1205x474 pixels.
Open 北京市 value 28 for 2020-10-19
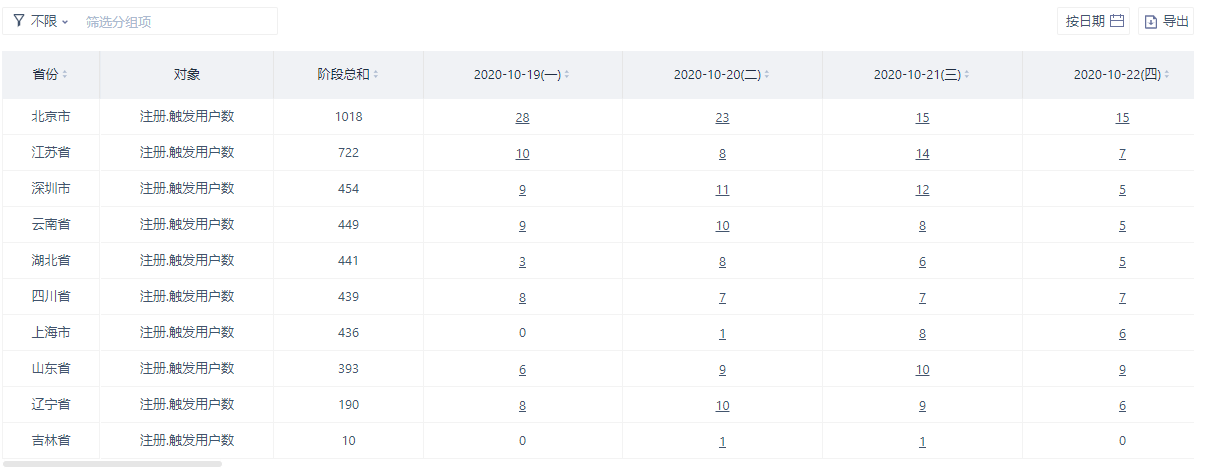pyautogui.click(x=522, y=118)
